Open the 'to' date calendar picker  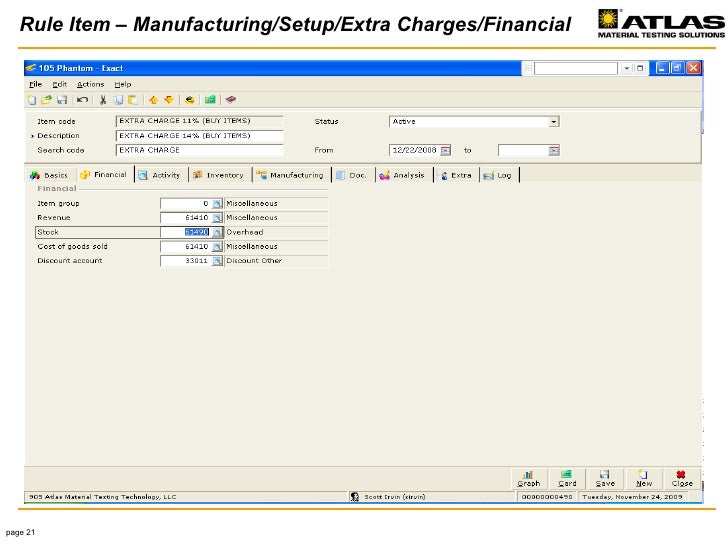554,150
